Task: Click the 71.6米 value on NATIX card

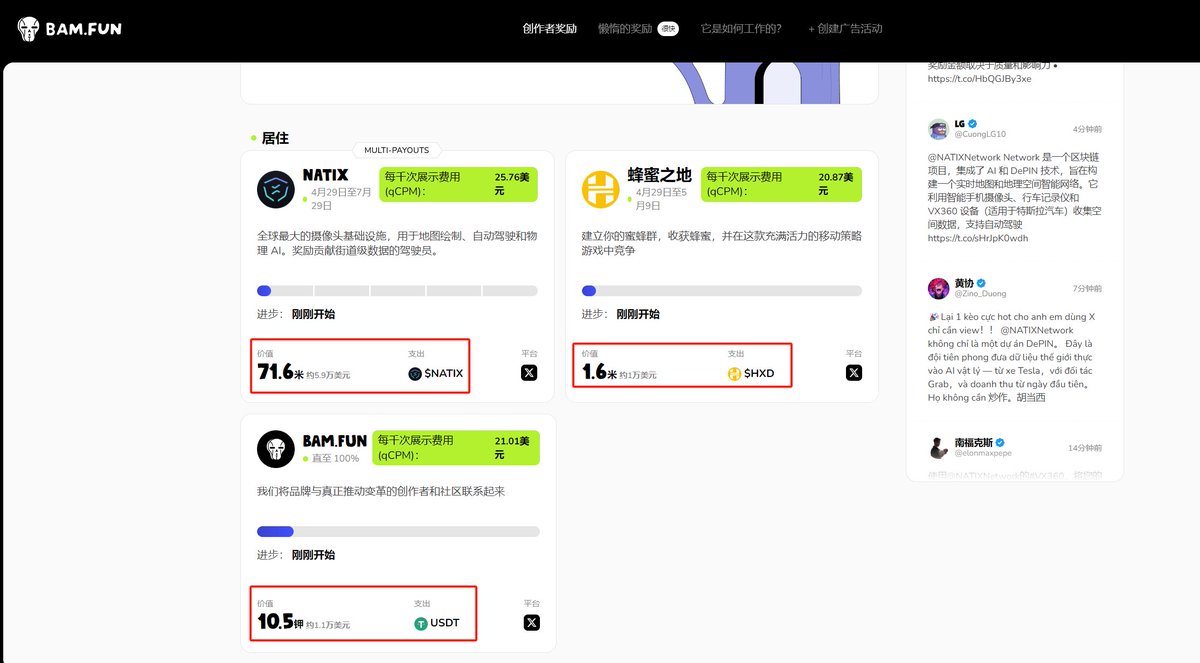Action: tap(280, 372)
